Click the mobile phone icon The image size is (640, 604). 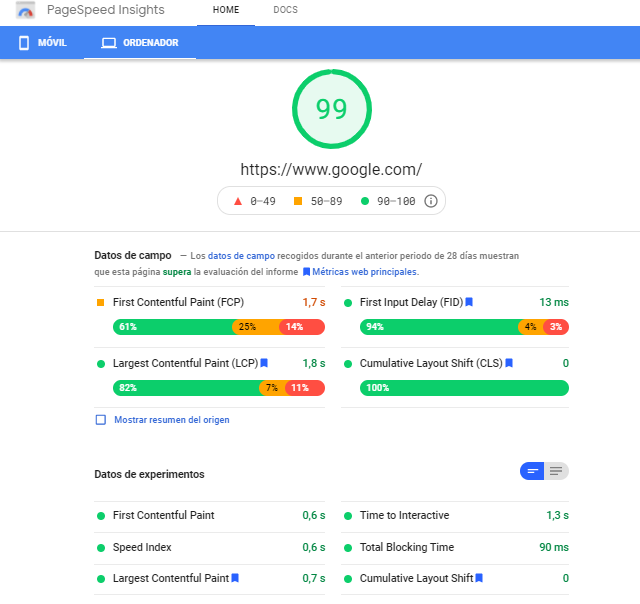(24, 42)
